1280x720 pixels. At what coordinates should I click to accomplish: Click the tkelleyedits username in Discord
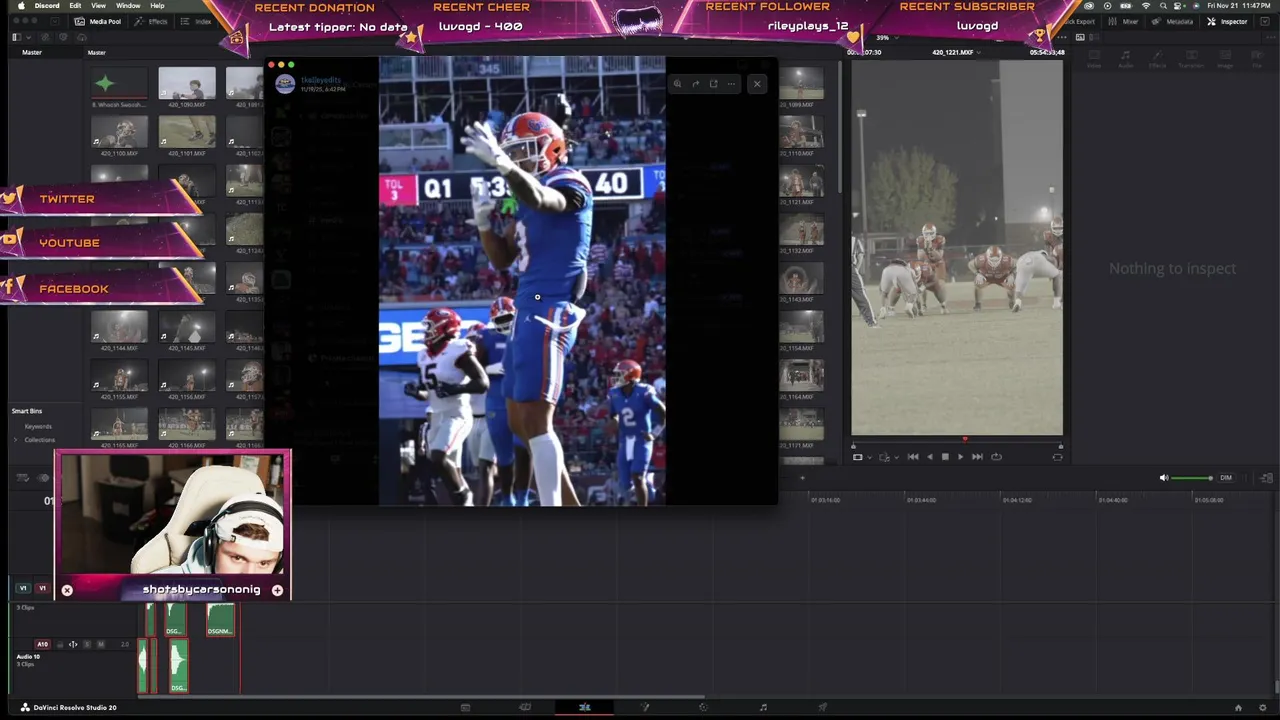pyautogui.click(x=321, y=80)
